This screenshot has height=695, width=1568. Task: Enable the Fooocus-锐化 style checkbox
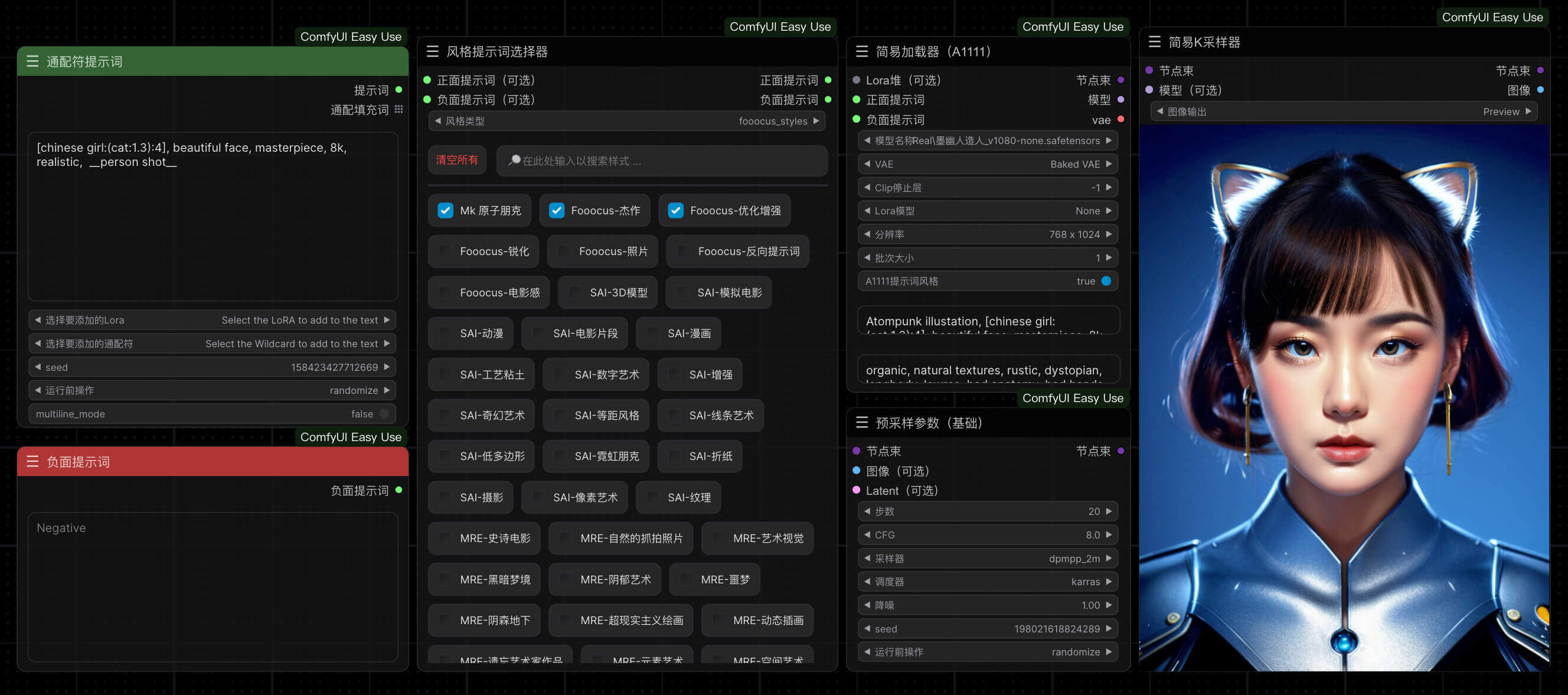tap(446, 252)
